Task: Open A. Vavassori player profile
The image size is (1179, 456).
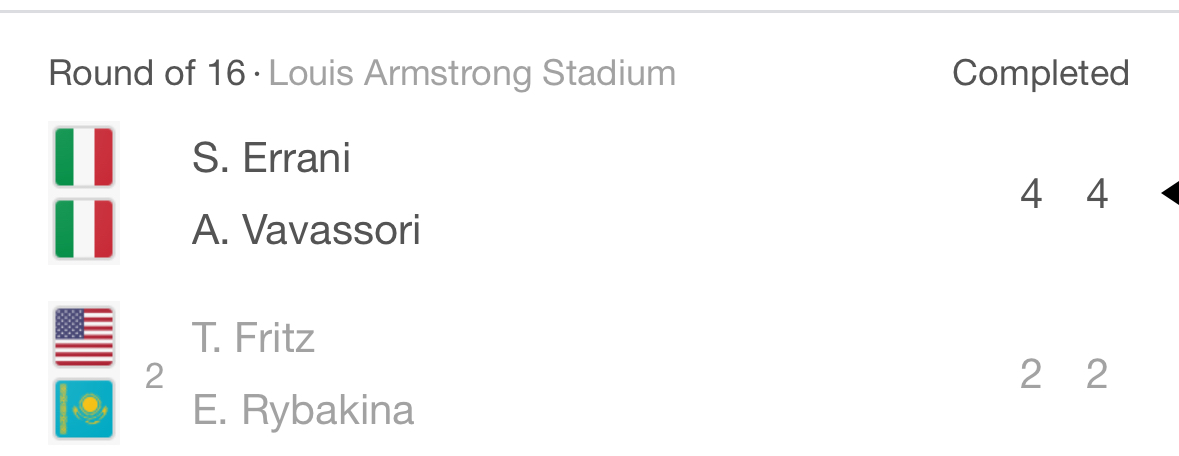Action: (306, 231)
